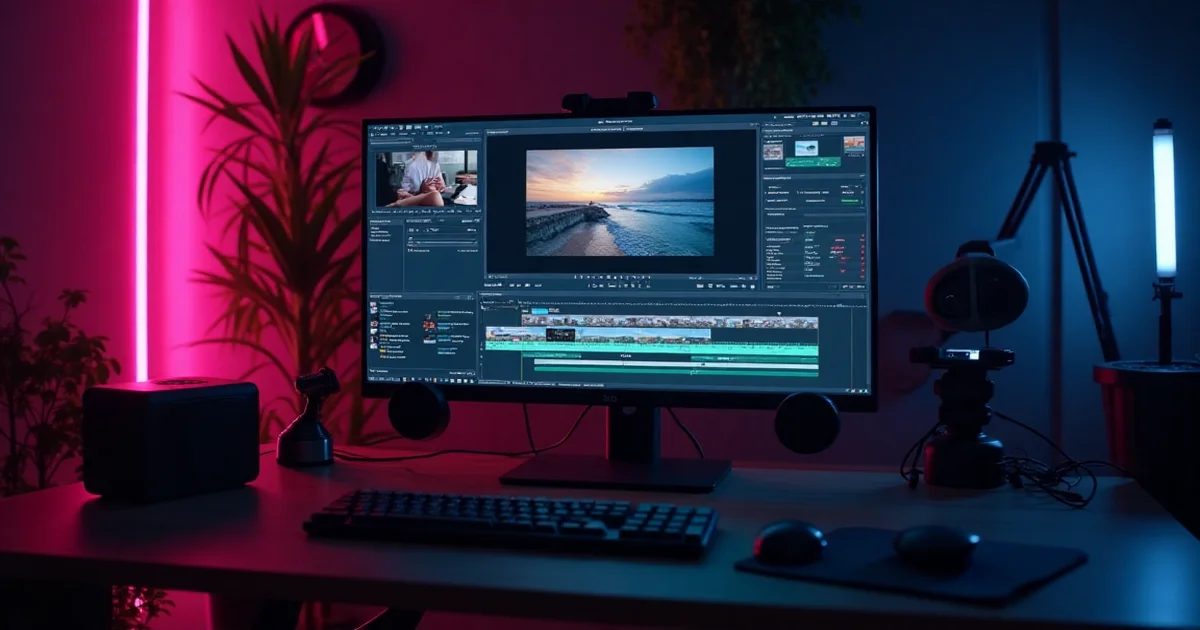The image size is (1200, 630).
Task: Click the sunset beach video in the program preview
Action: pos(619,201)
